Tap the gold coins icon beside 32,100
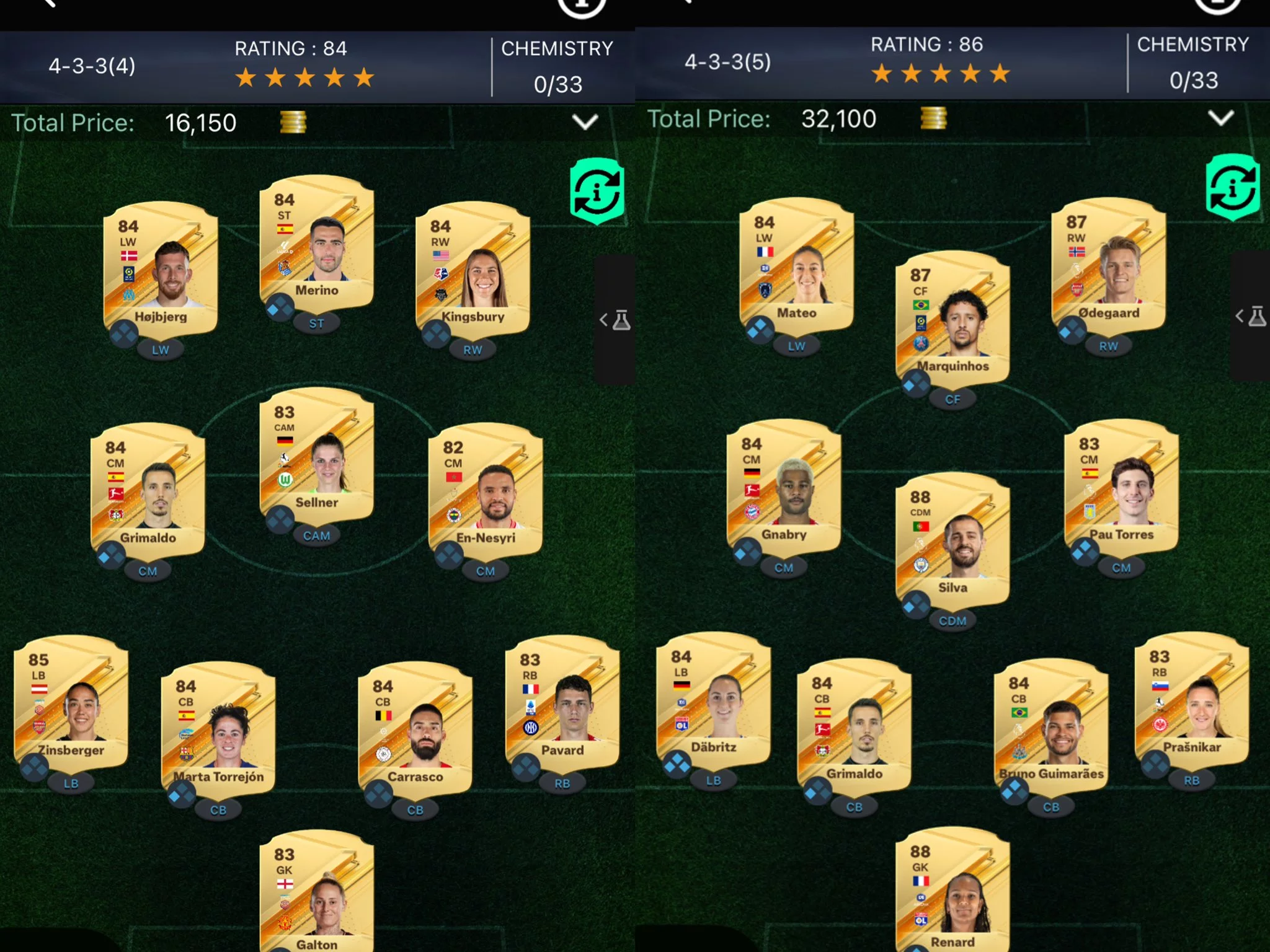Screen dimensions: 1270x952 tap(933, 118)
